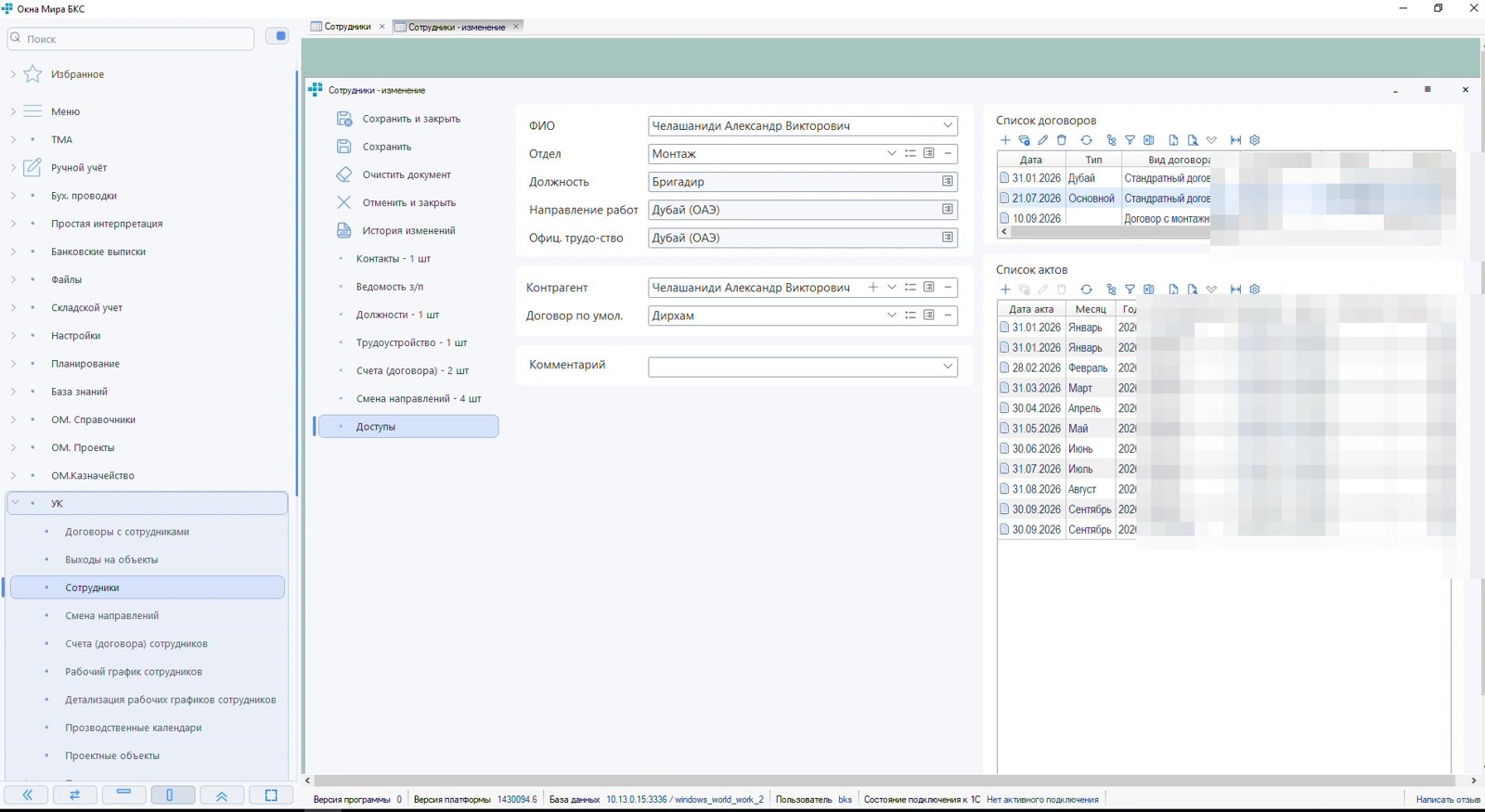
Task: Refresh the Список актов table
Action: [1086, 290]
